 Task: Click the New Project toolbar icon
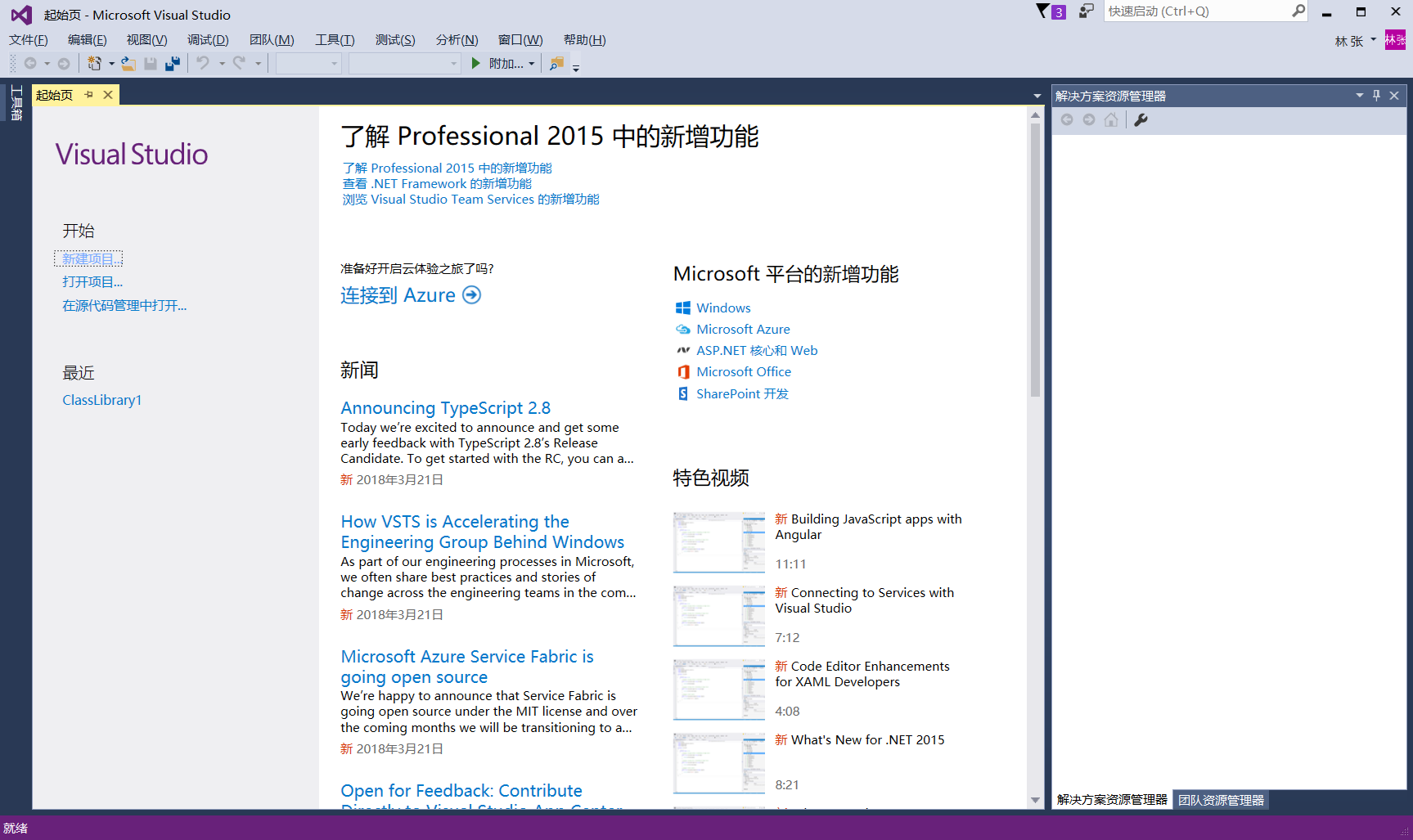pyautogui.click(x=94, y=63)
